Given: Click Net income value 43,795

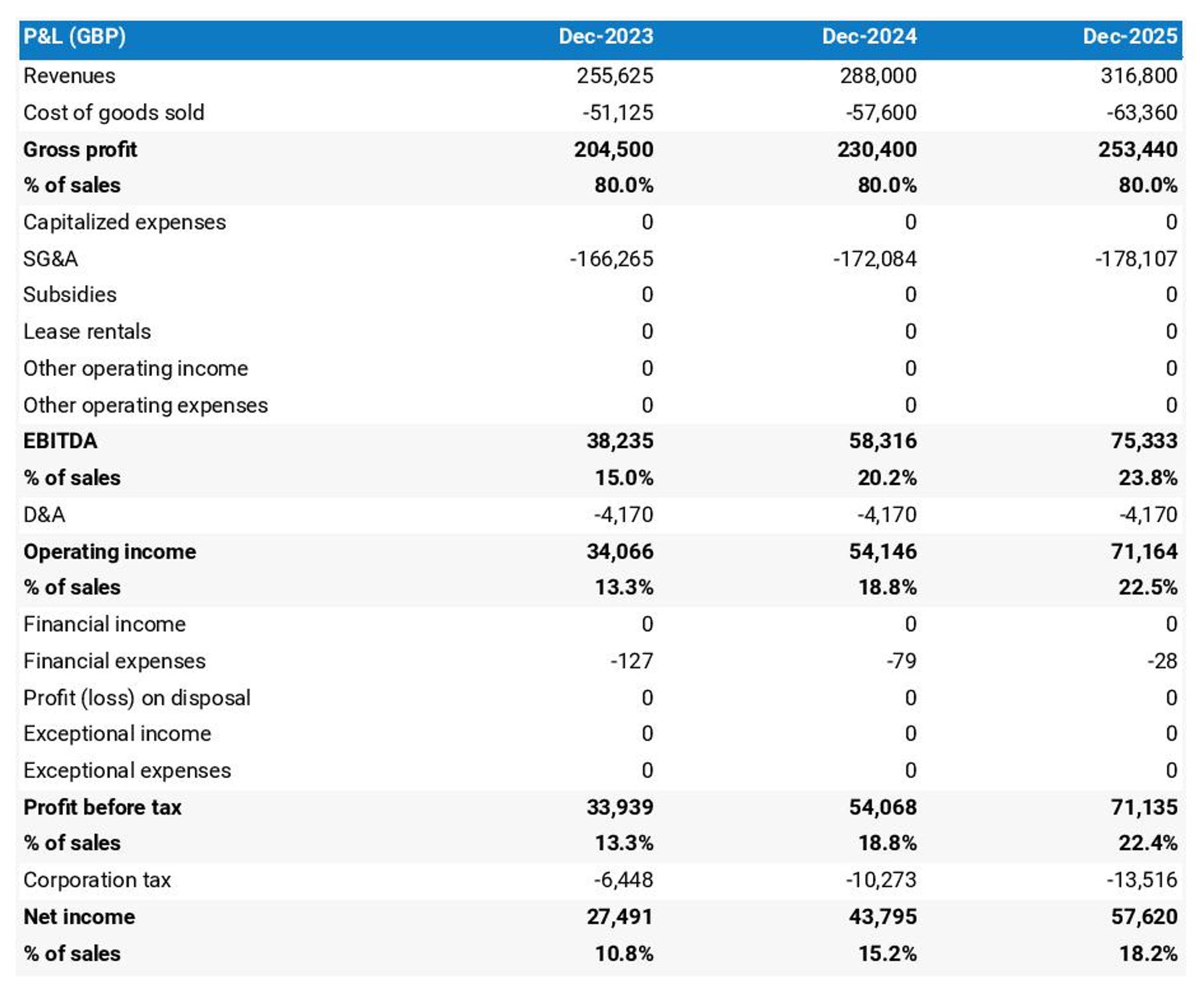Looking at the screenshot, I should tap(882, 917).
